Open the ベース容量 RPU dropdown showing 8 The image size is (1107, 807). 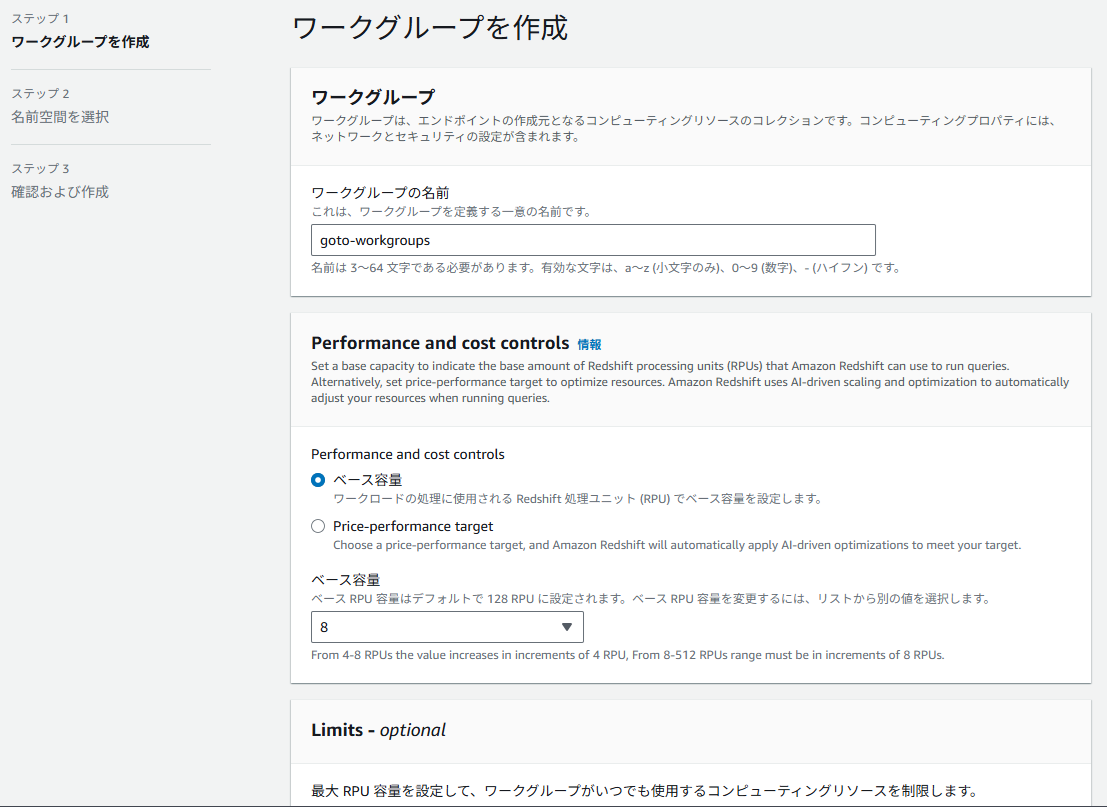(446, 627)
